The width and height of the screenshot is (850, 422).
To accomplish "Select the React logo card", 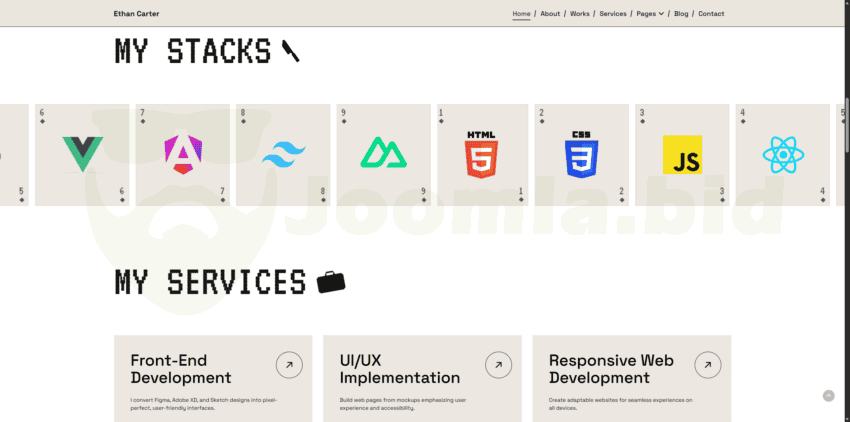I will point(782,154).
